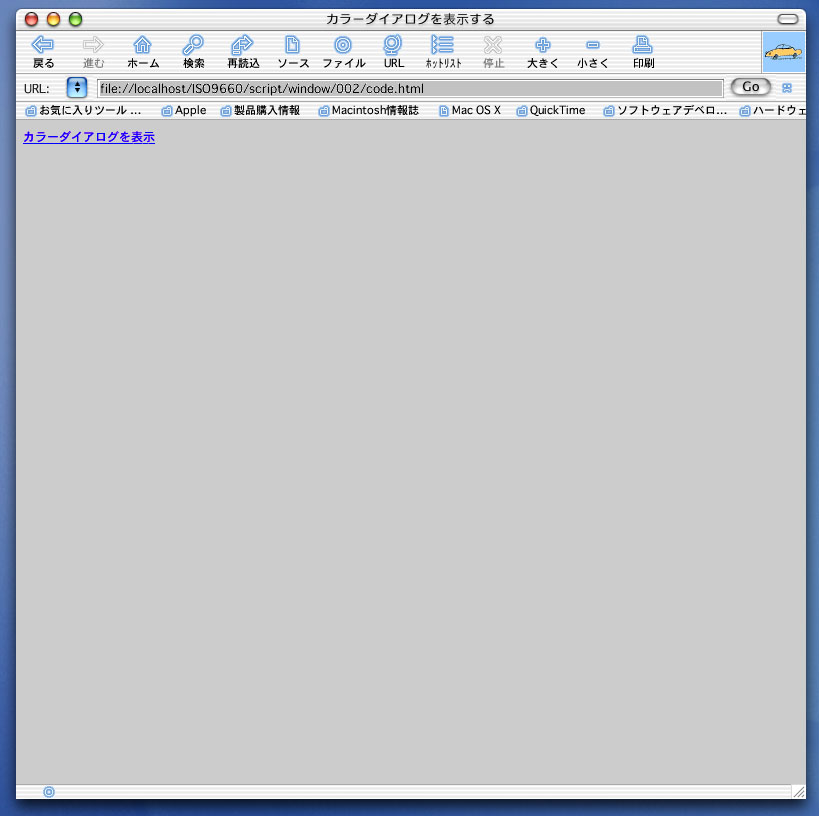Click the small icon right of Go
The image size is (819, 816).
787,88
